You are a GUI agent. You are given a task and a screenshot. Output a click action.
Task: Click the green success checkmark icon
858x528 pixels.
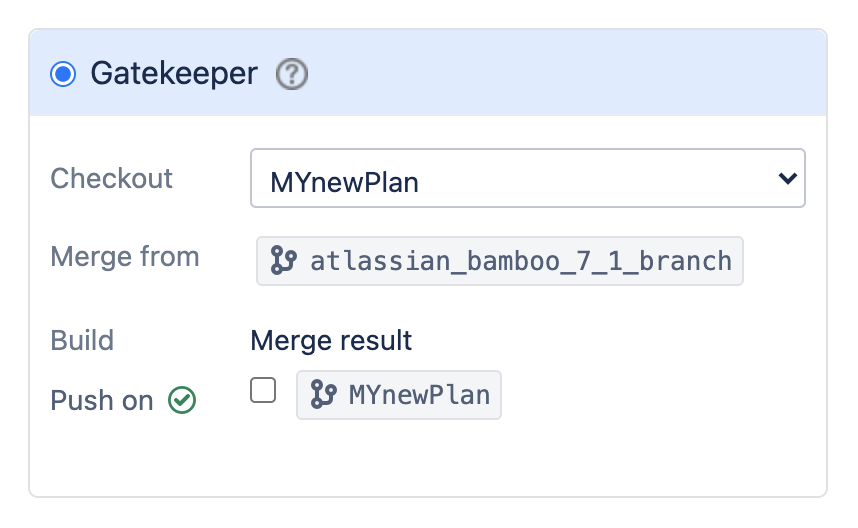pos(182,400)
